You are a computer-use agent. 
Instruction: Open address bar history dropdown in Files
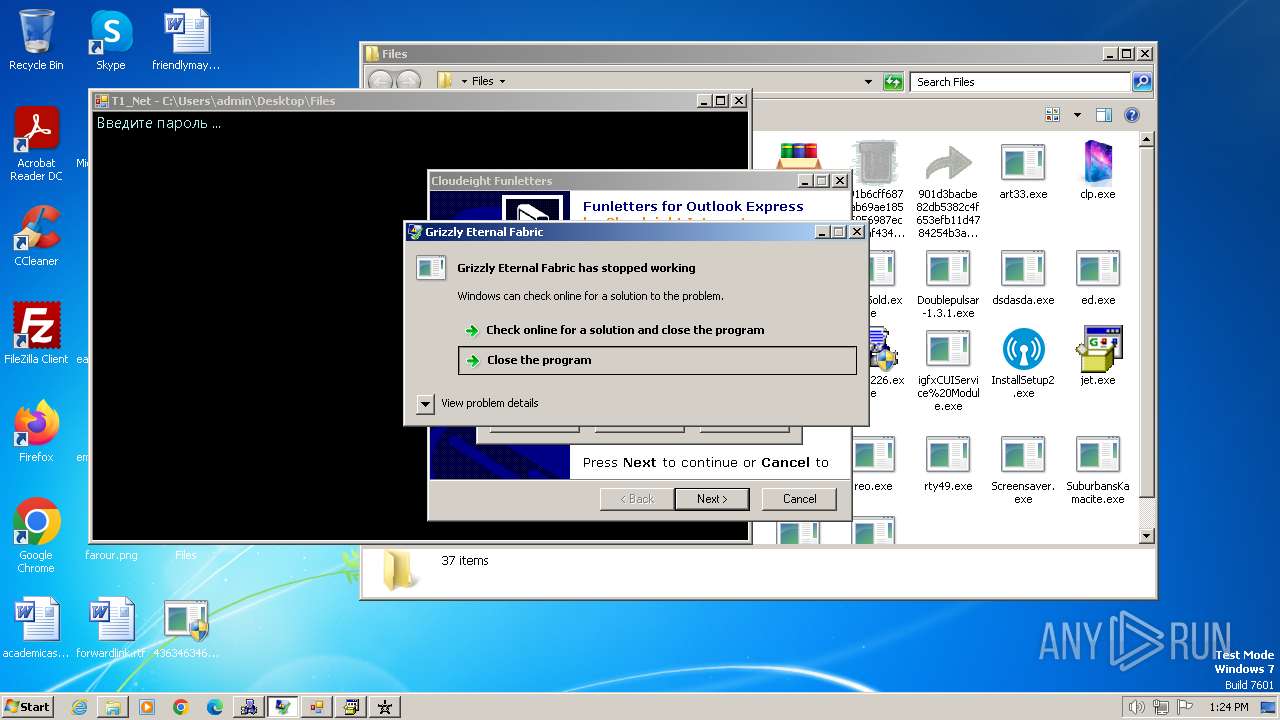[x=868, y=82]
